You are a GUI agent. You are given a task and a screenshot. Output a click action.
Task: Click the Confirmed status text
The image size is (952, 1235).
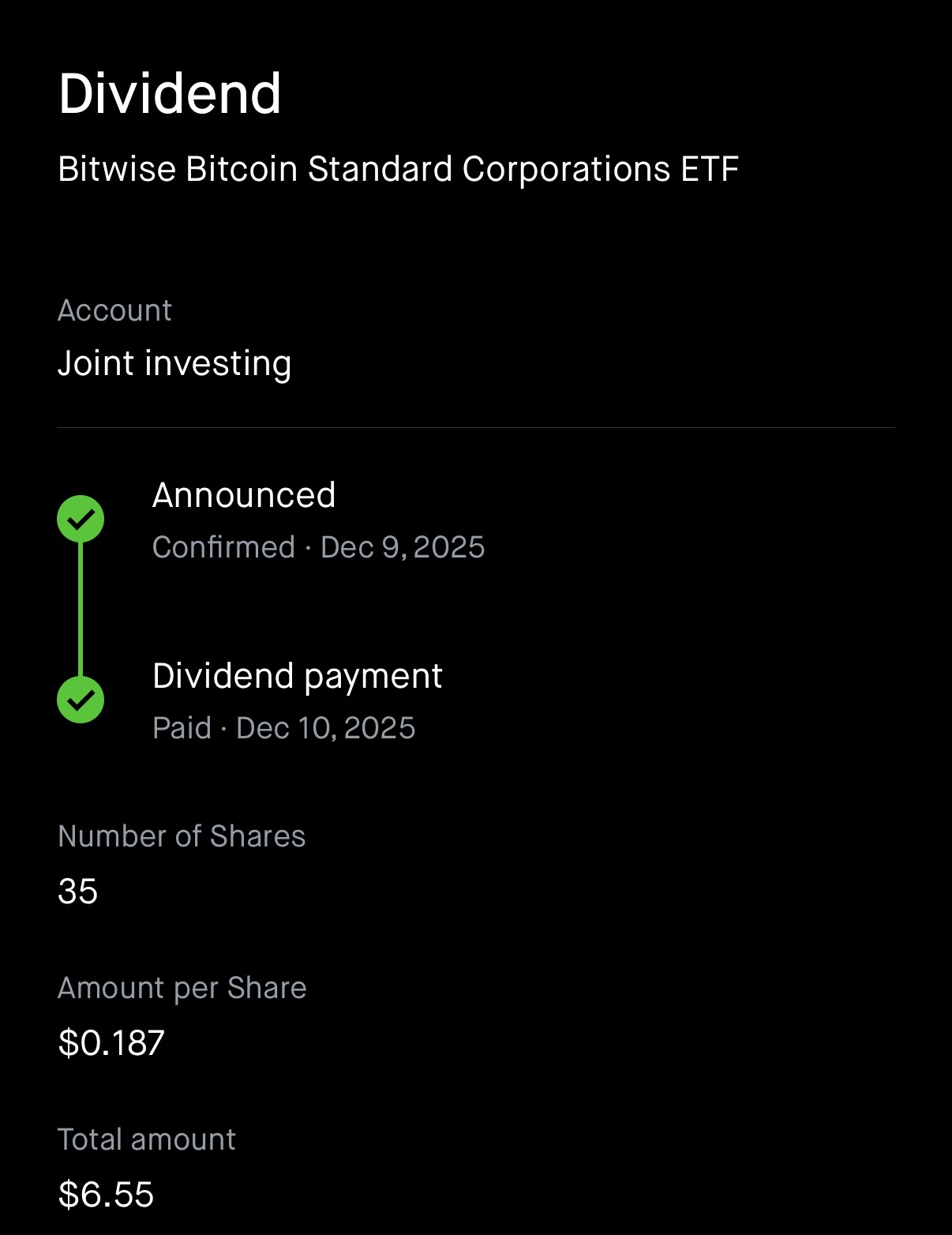tap(223, 547)
